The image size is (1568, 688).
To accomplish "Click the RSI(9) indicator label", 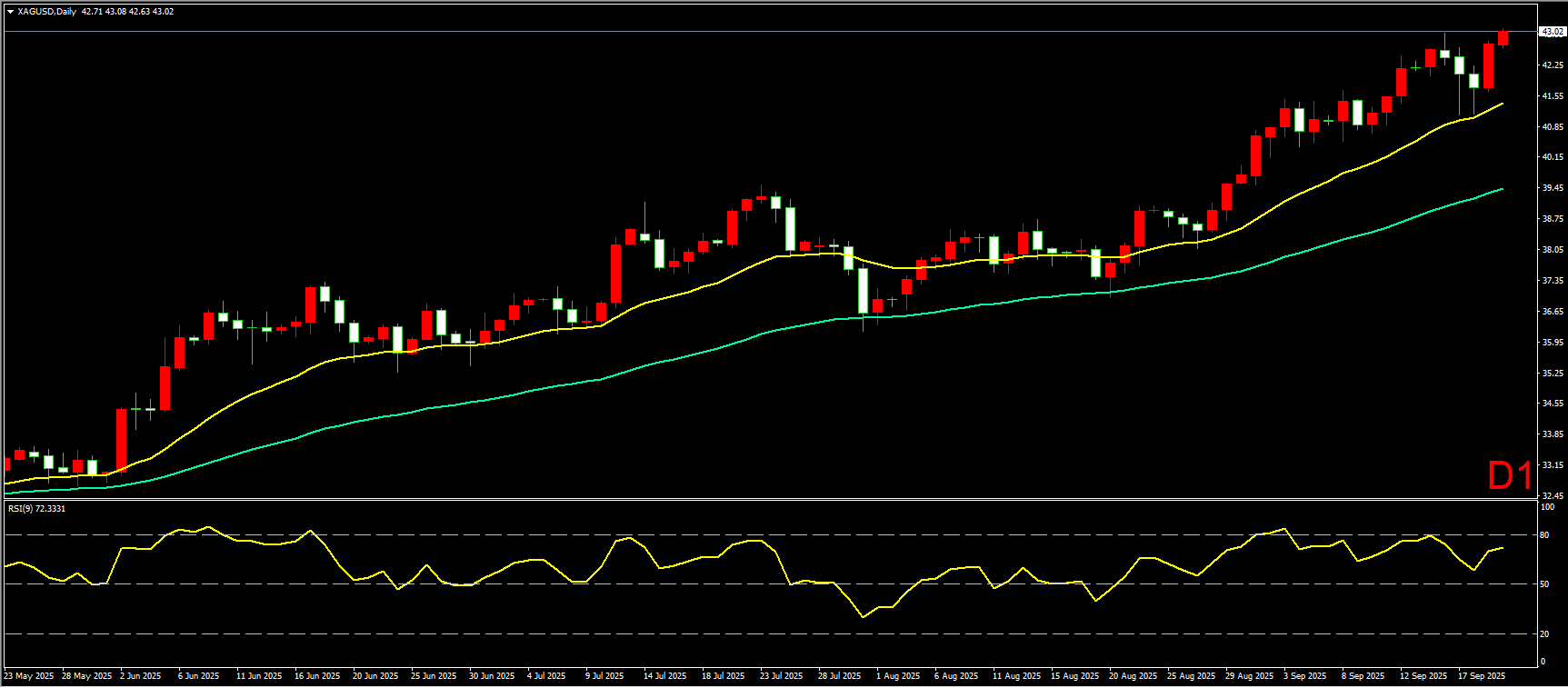I will (x=36, y=508).
